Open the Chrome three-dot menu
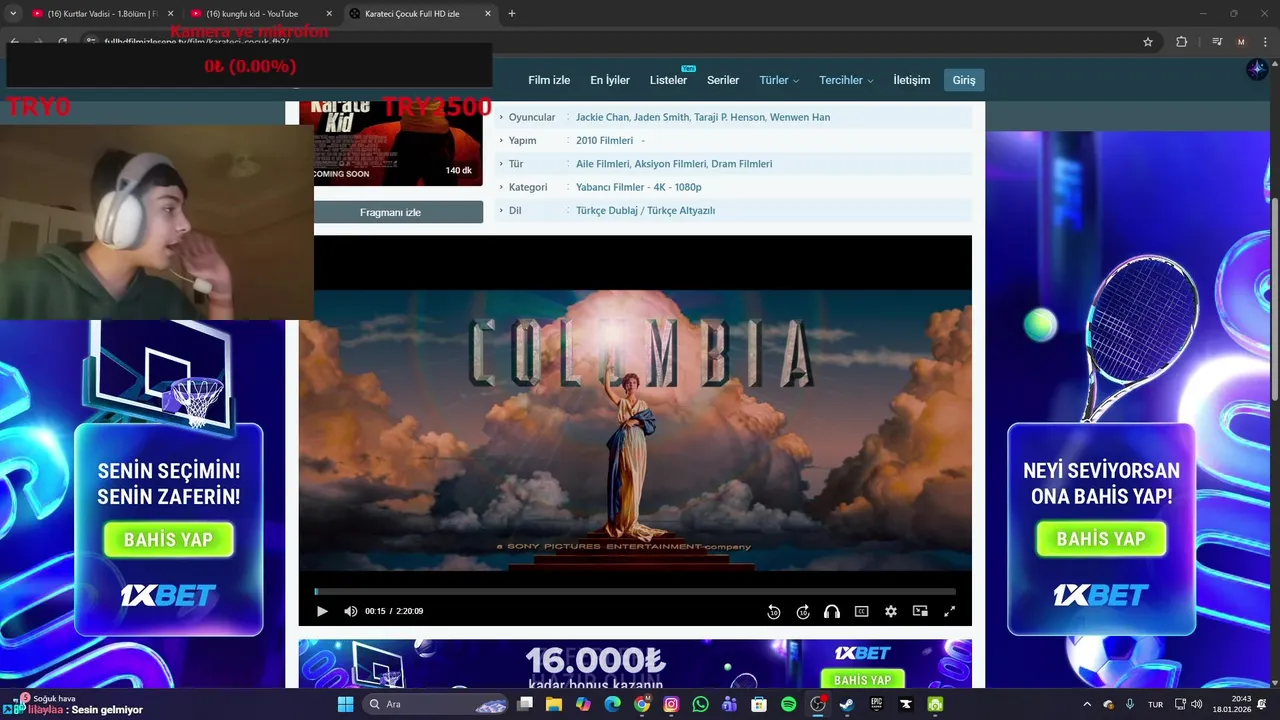Screen dimensions: 1280x720 pyautogui.click(x=1265, y=42)
